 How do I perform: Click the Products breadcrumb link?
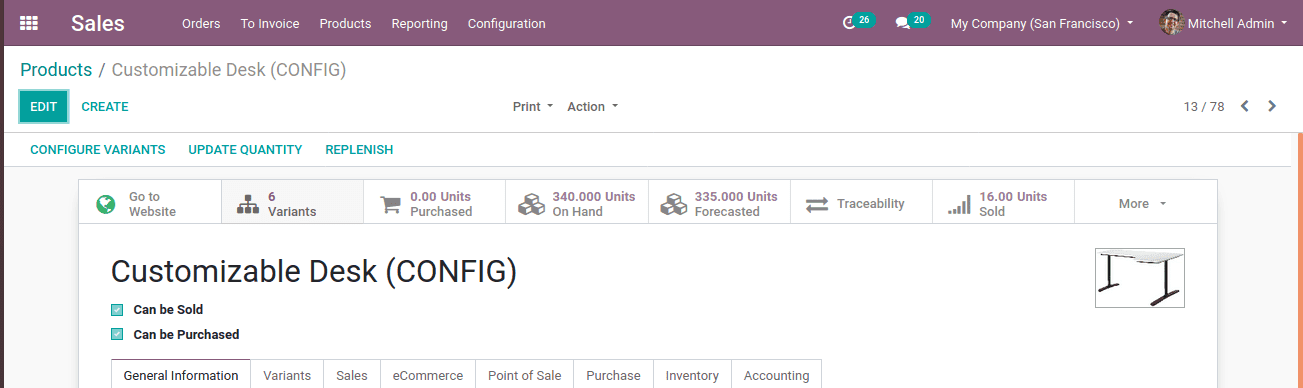[56, 70]
